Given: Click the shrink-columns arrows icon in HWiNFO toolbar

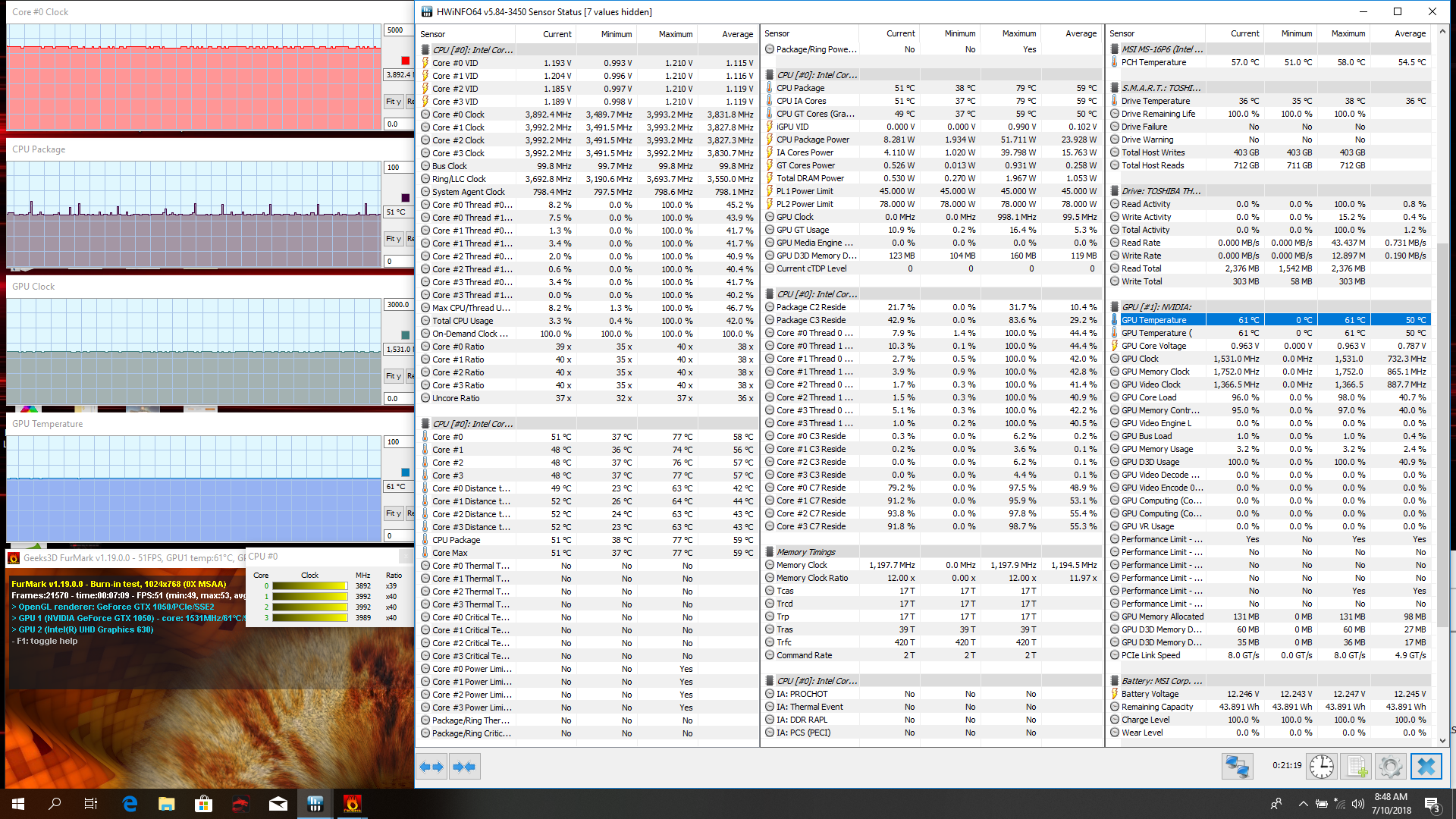Looking at the screenshot, I should [464, 767].
